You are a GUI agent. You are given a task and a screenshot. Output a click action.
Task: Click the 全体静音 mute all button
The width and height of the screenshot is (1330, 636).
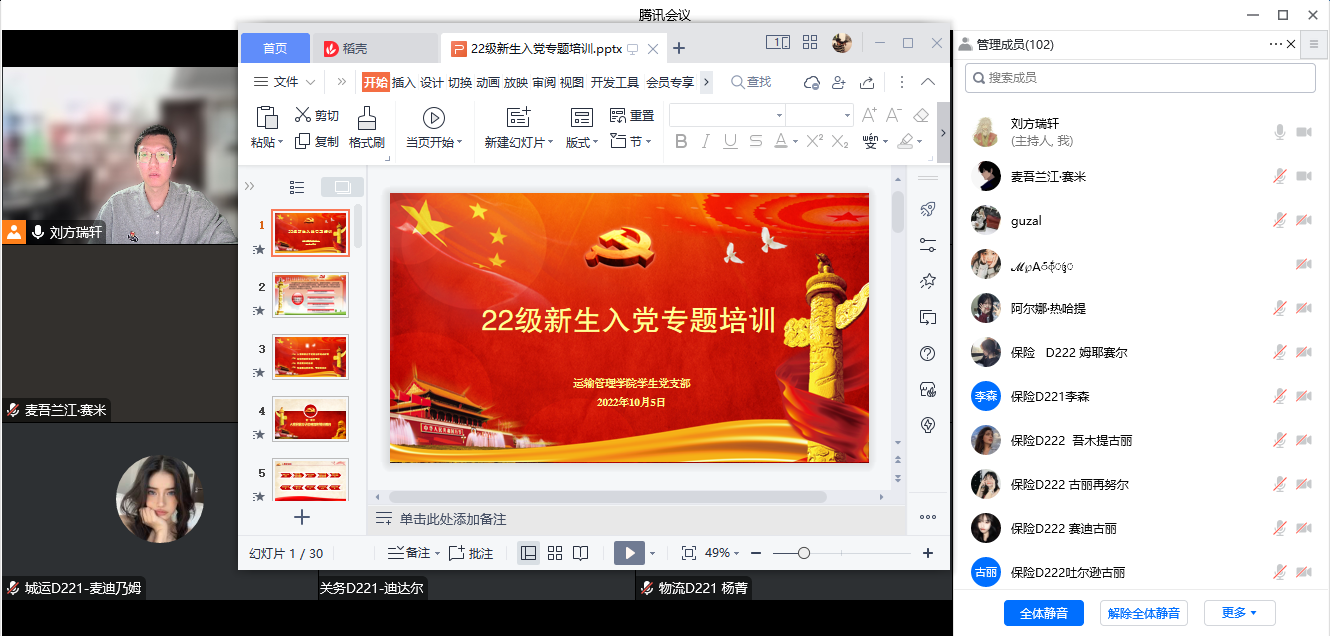pyautogui.click(x=1043, y=613)
